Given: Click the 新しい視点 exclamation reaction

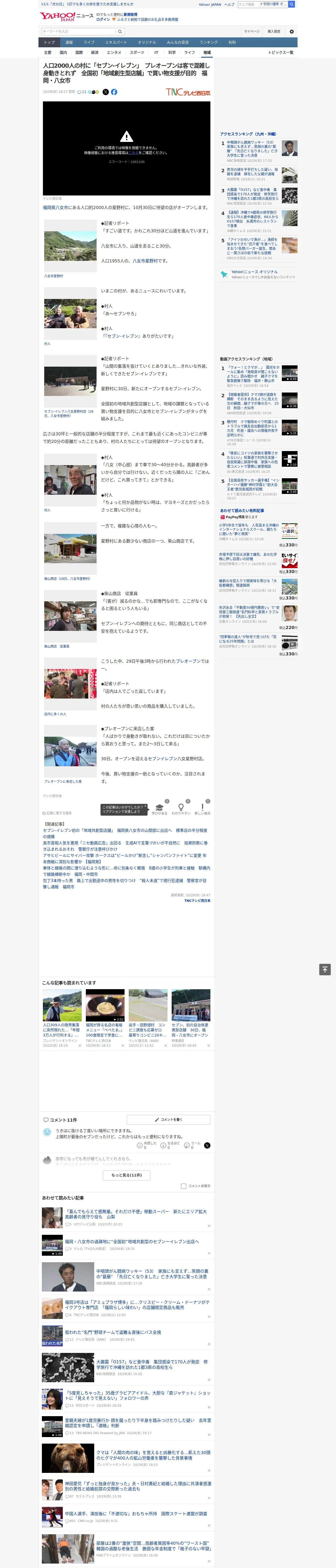Looking at the screenshot, I should click(x=203, y=807).
